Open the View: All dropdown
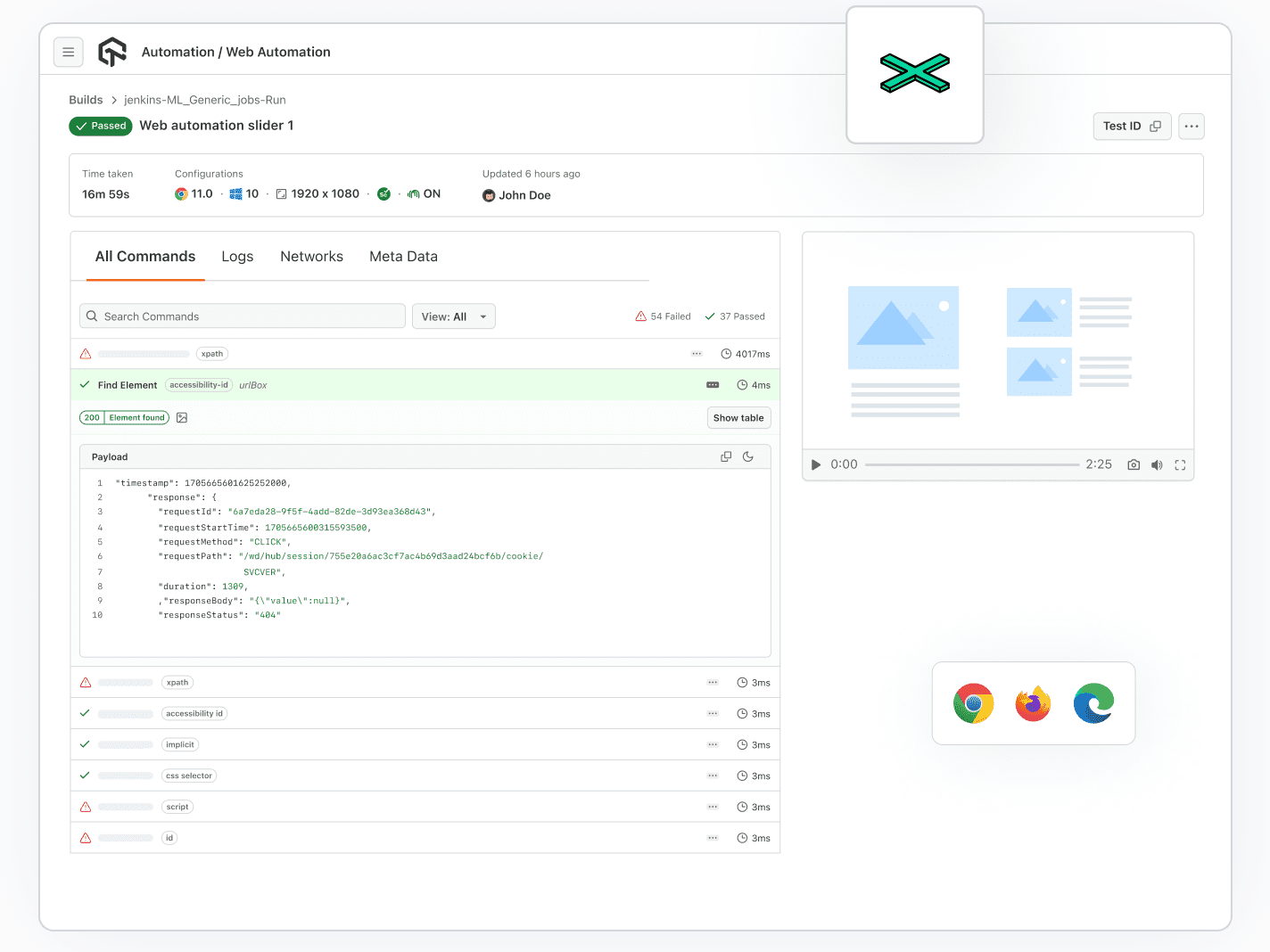The height and width of the screenshot is (952, 1270). point(453,316)
